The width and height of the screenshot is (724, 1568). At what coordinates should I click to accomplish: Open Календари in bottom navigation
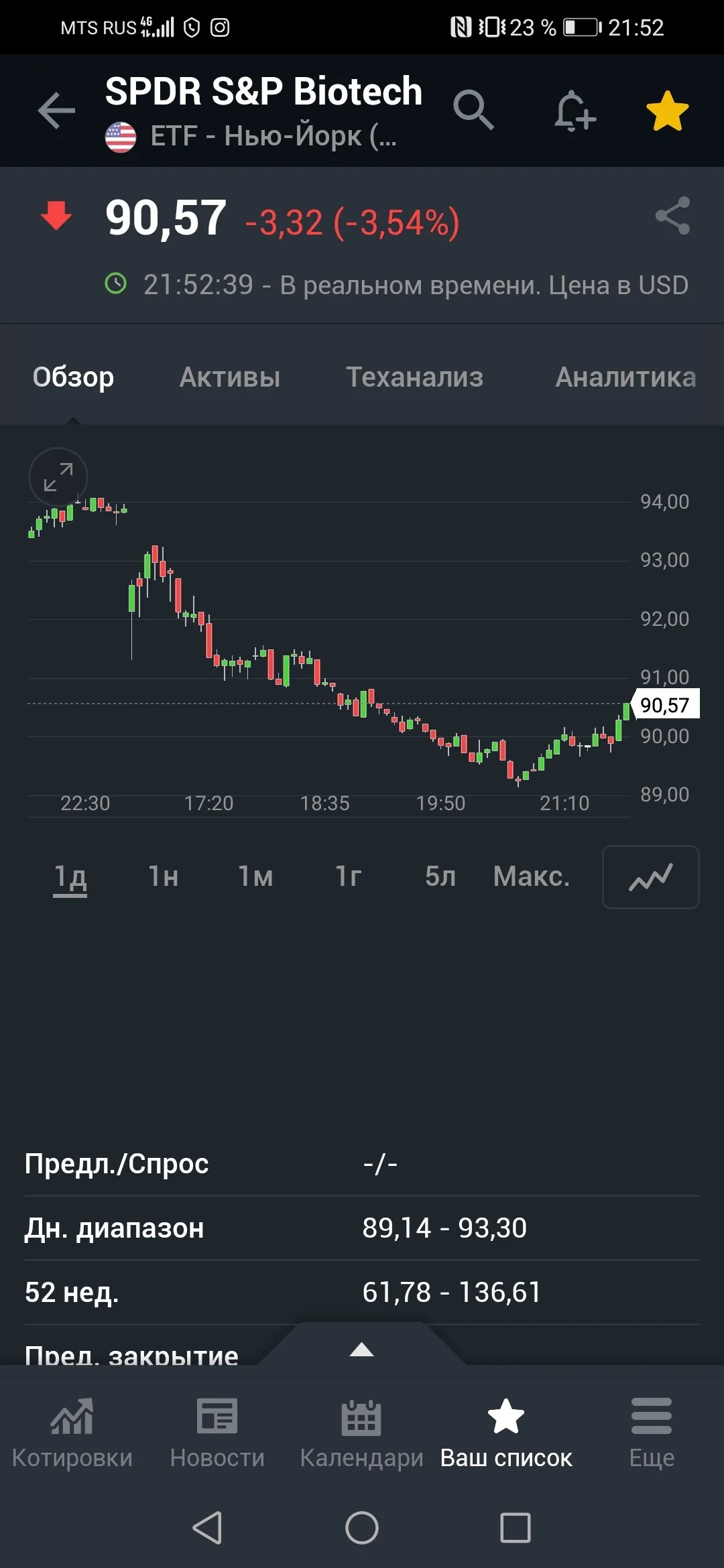[x=361, y=1434]
